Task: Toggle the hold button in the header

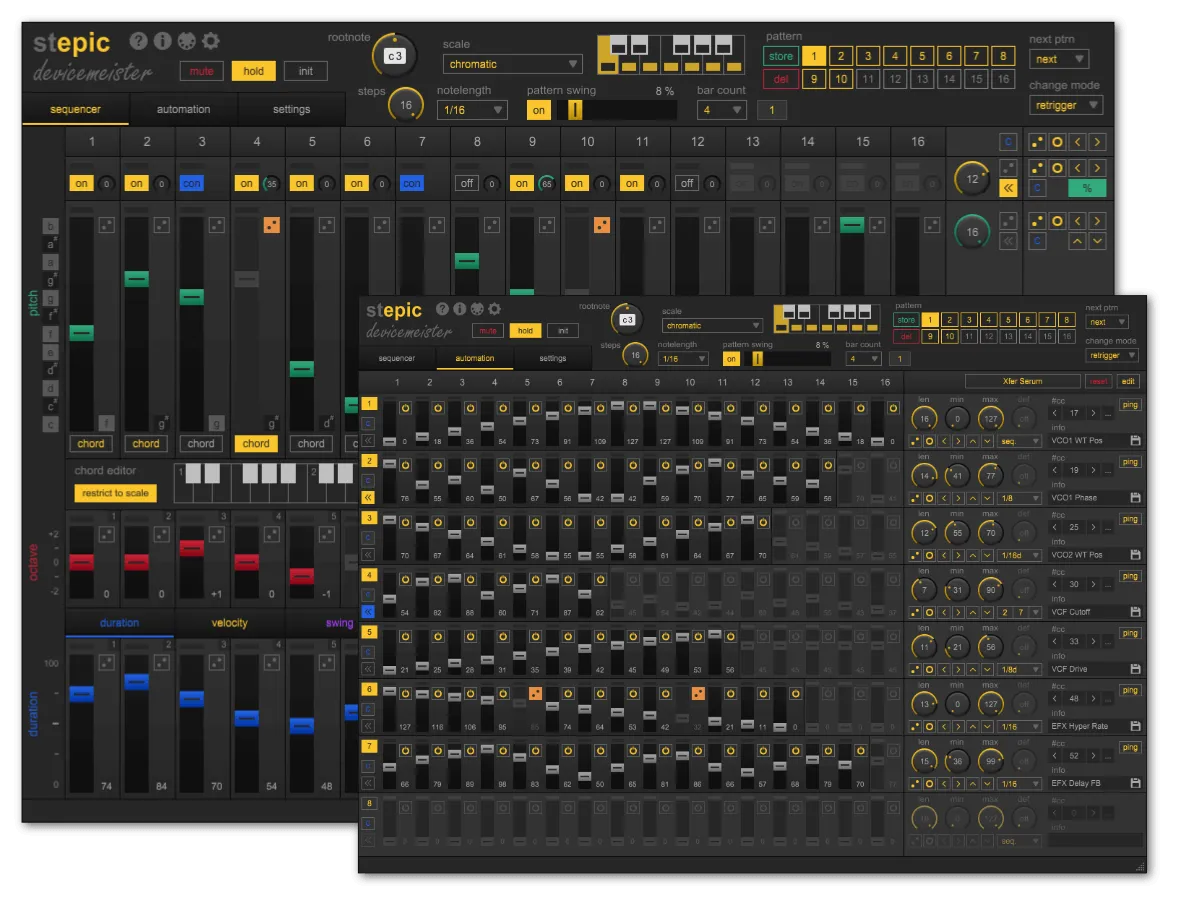Action: click(x=526, y=330)
